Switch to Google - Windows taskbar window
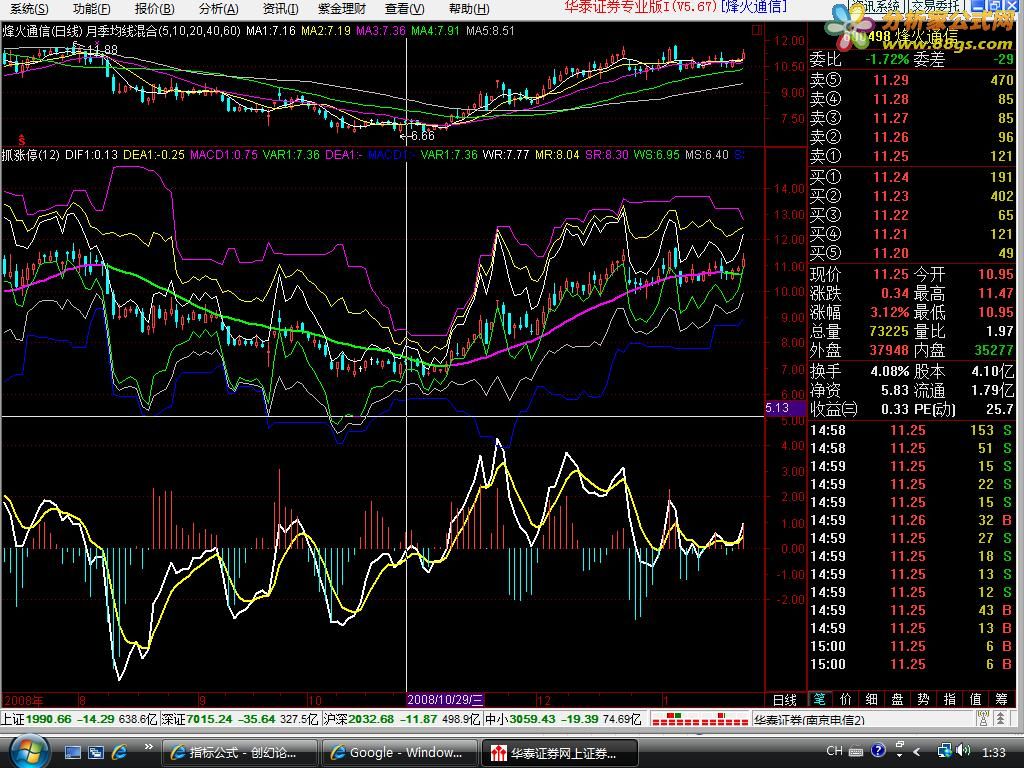 point(400,752)
